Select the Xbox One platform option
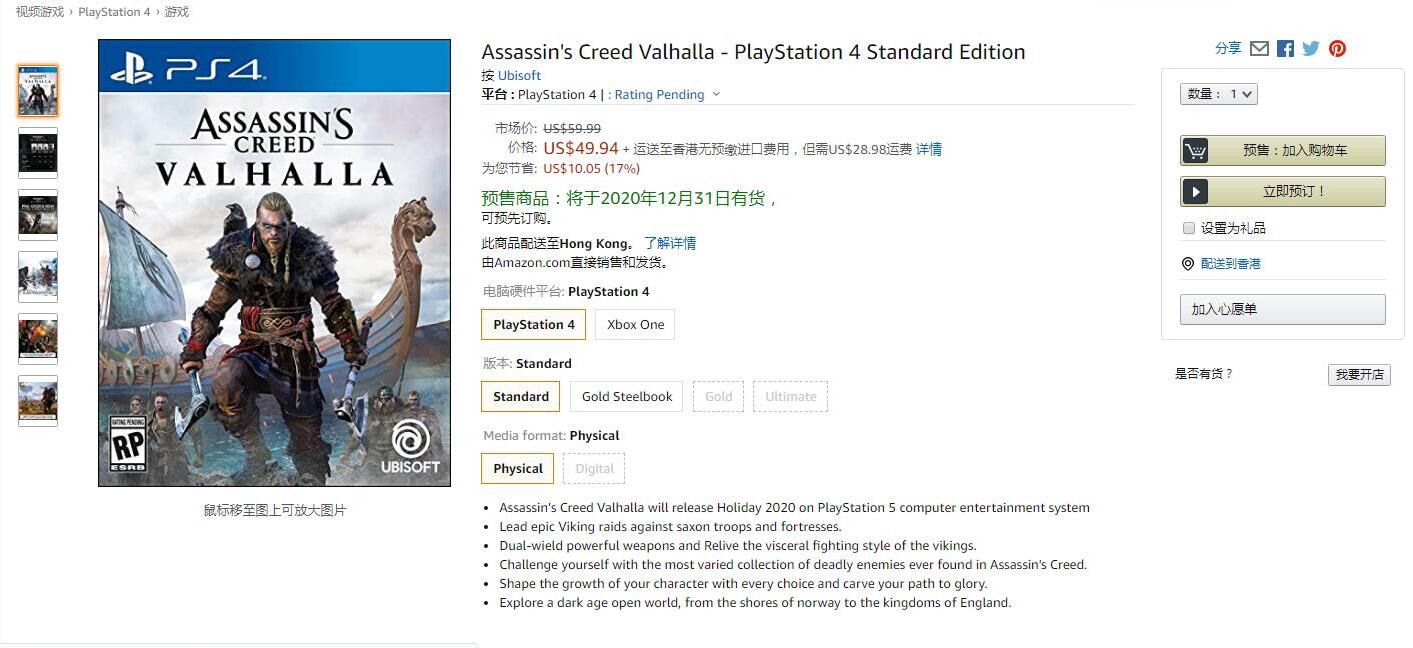This screenshot has height=648, width=1413. (635, 324)
